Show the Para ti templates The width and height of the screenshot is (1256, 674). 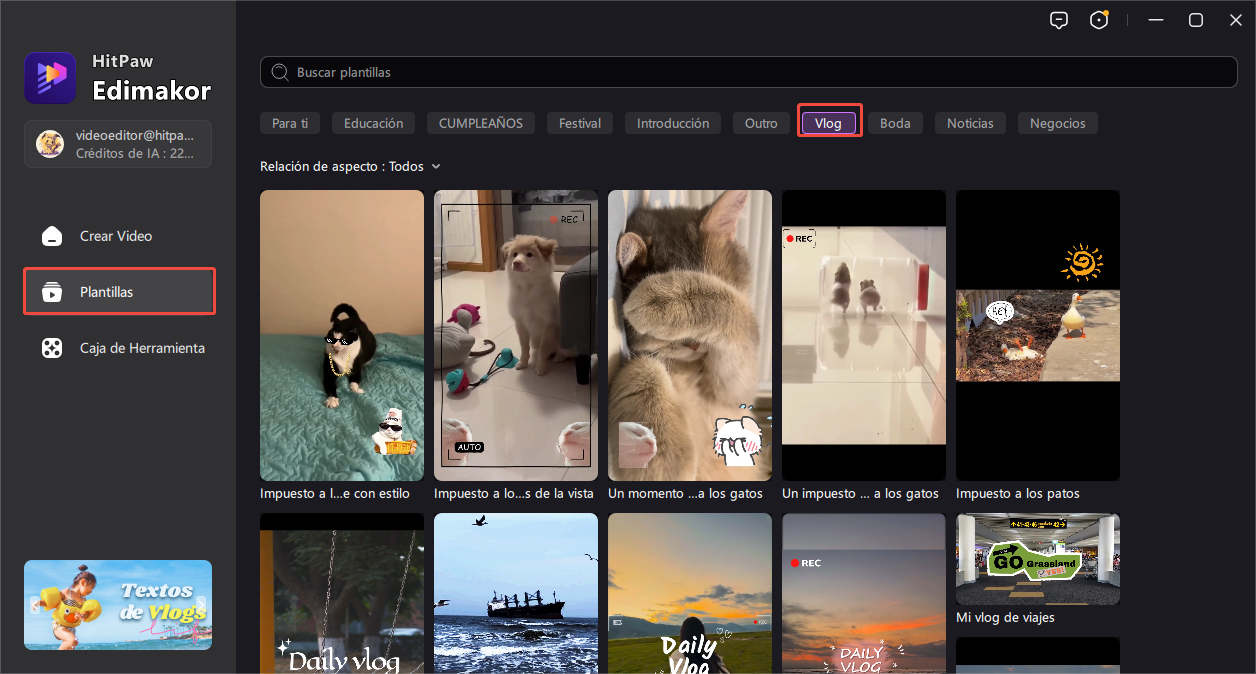click(x=290, y=123)
